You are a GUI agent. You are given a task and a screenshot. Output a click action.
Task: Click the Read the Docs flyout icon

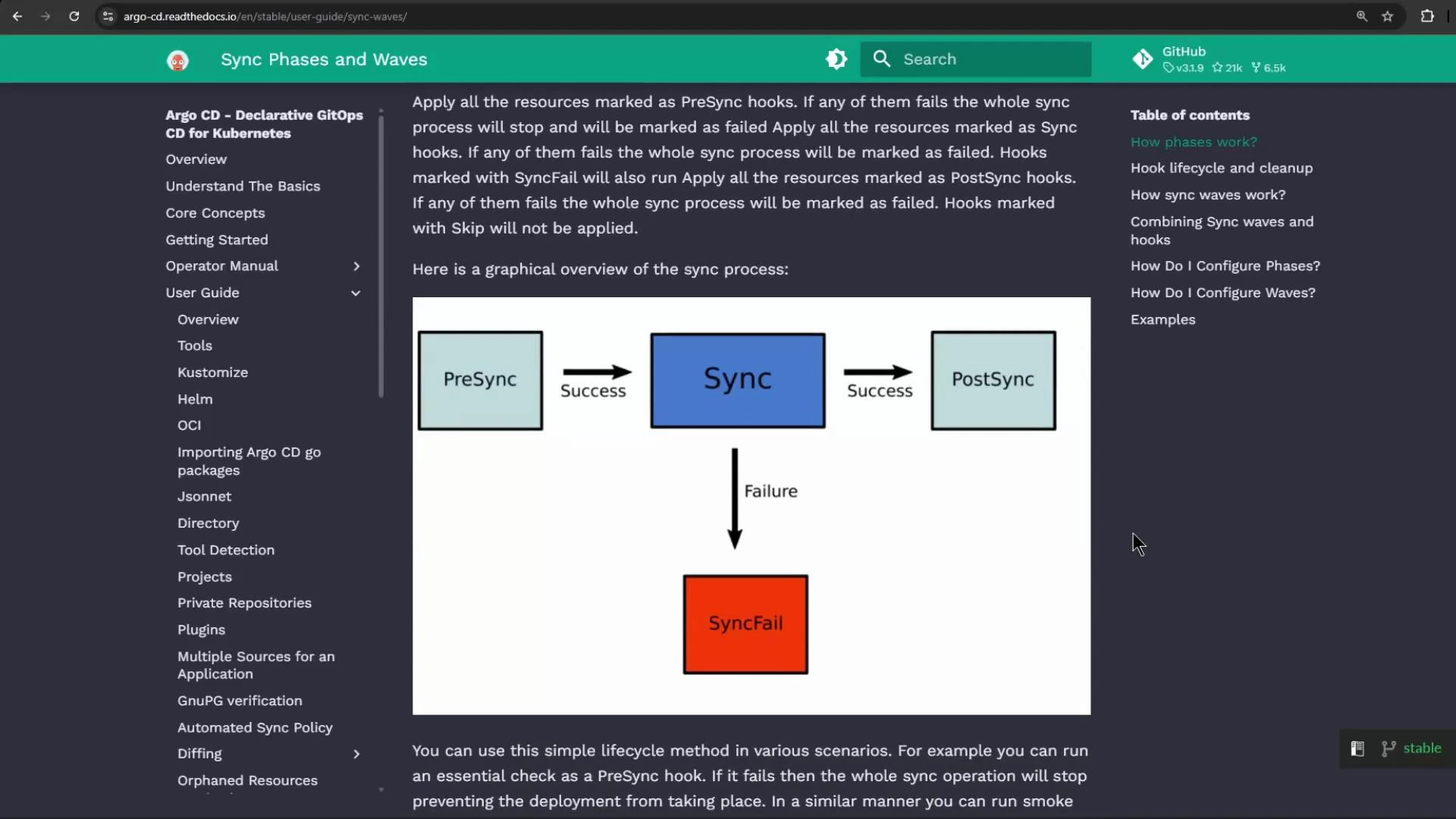click(1357, 748)
